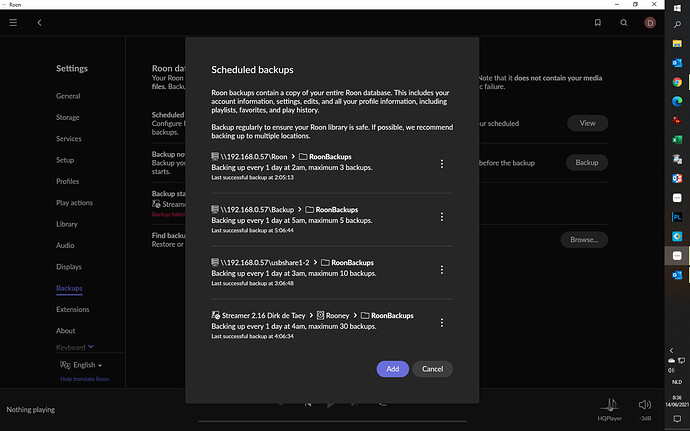Screen dimensions: 690x431
Task: Open the hamburger navigation menu
Action: tap(13, 22)
